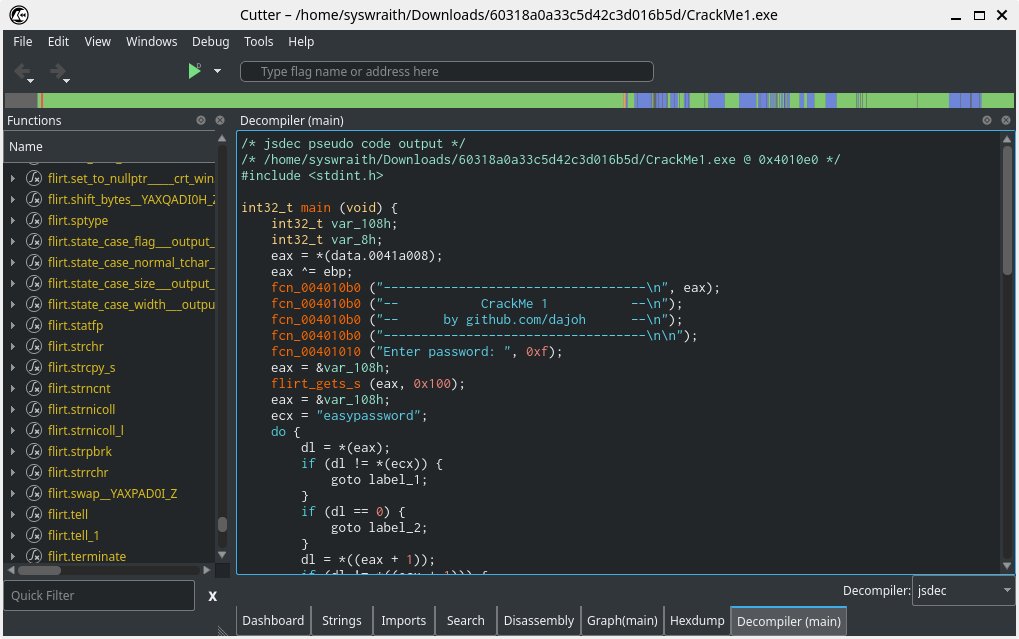The height and width of the screenshot is (639, 1019).
Task: Float the Decompiler panel with its dock icon
Action: [987, 120]
